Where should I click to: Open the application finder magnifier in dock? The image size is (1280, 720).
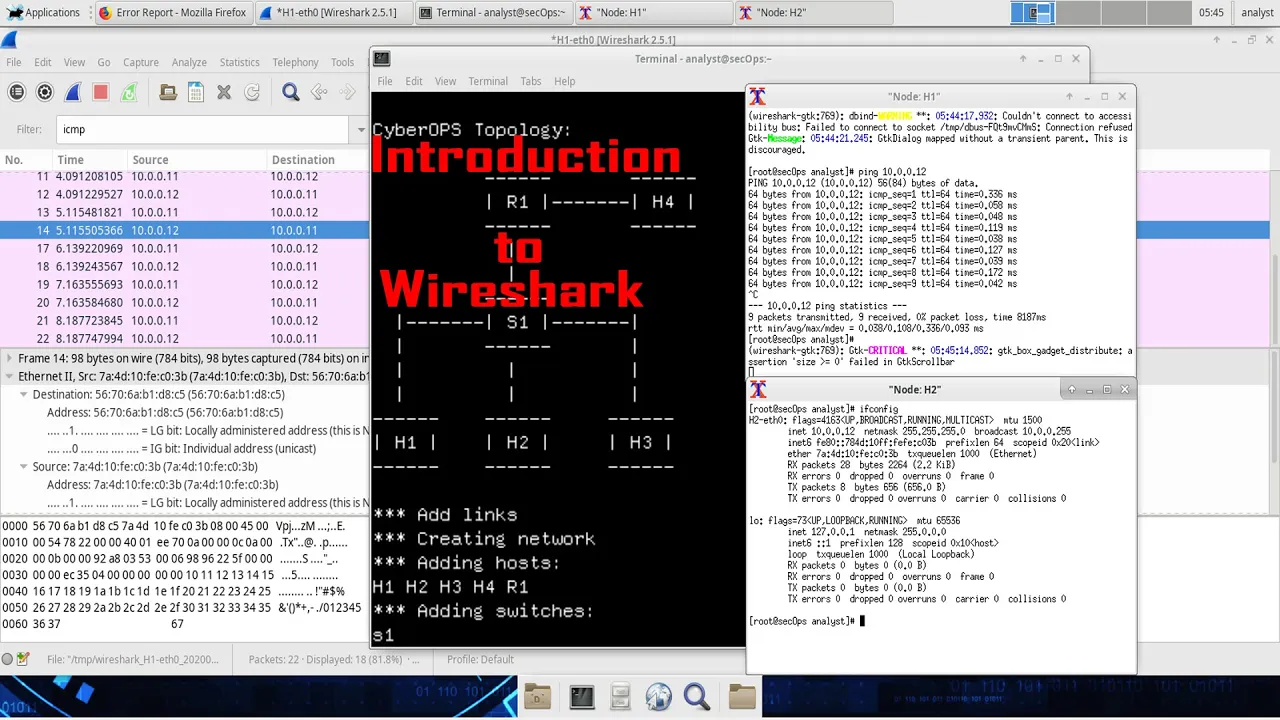point(697,696)
